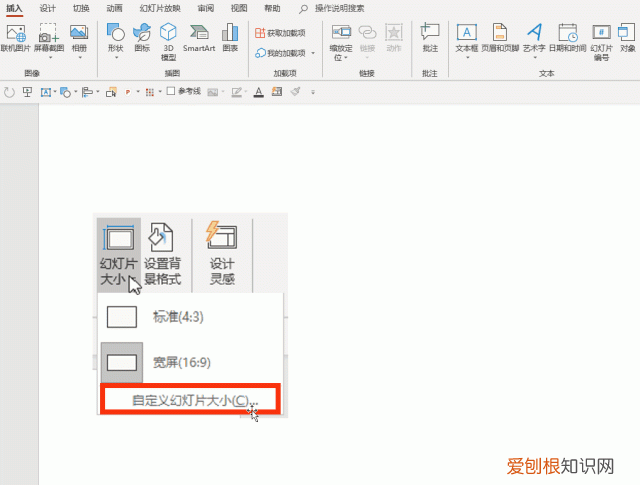The width and height of the screenshot is (640, 485).
Task: Start slideshow from quick access toolbar
Action: tap(27, 92)
